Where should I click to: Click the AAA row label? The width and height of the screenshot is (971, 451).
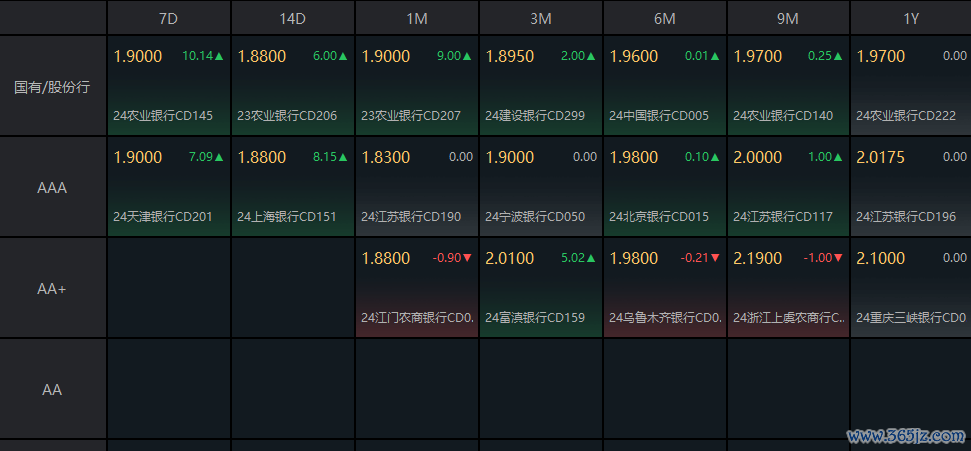53,187
